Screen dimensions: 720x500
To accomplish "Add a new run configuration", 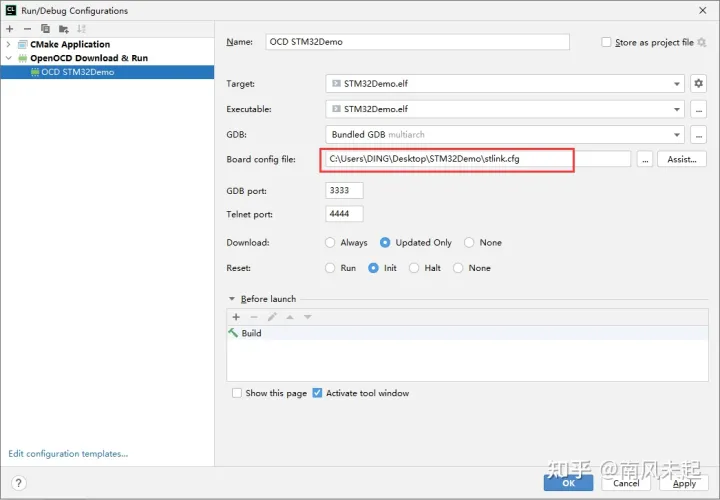I will [x=10, y=29].
